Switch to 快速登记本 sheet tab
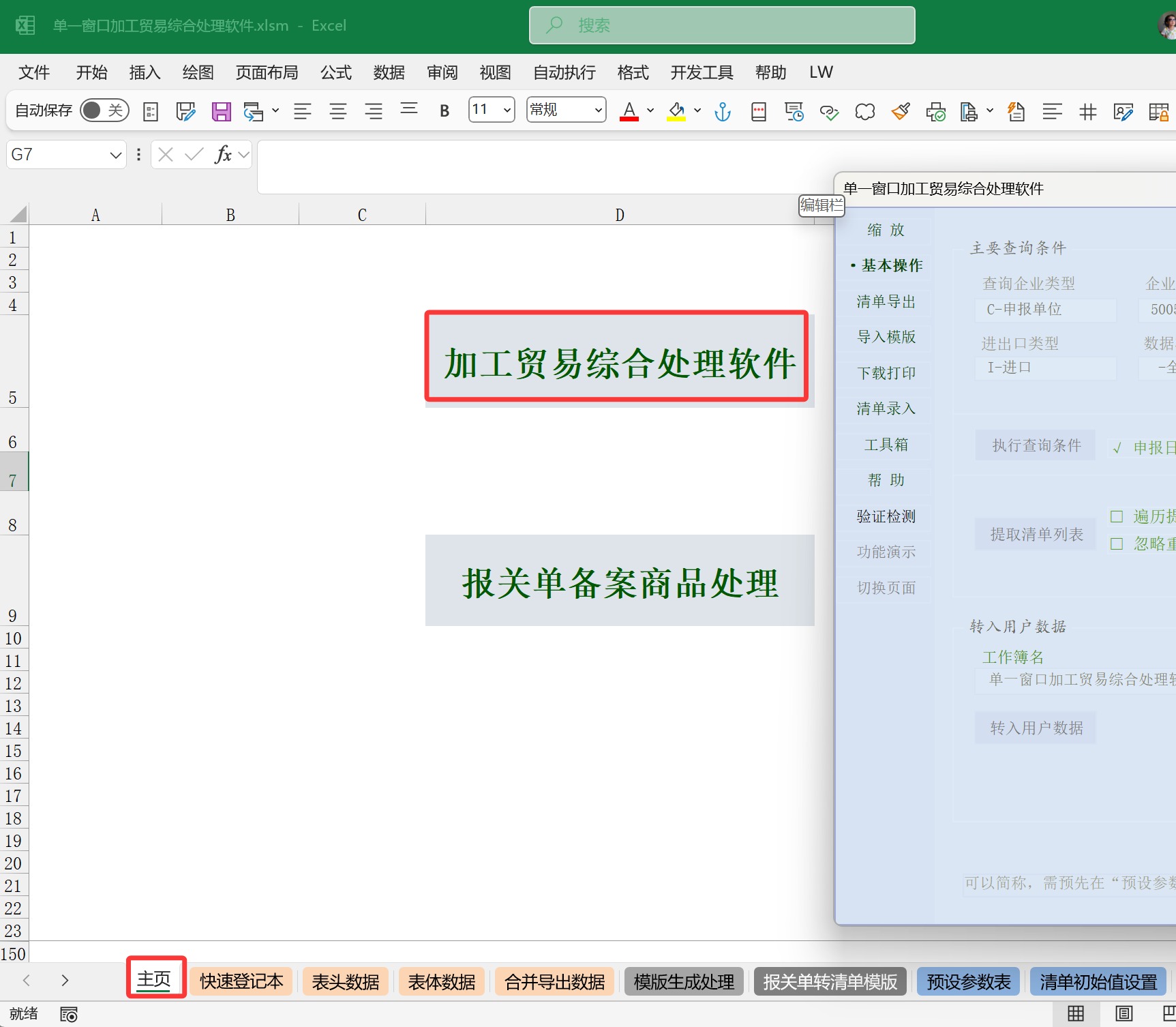This screenshot has width=1176, height=1027. (x=241, y=981)
